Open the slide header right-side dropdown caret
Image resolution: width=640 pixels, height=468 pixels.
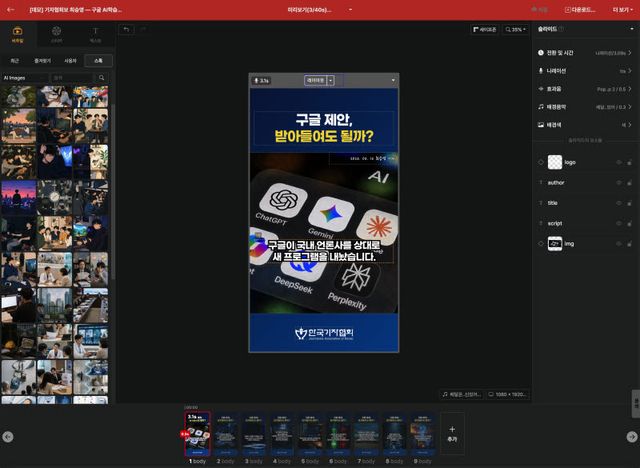(x=393, y=80)
